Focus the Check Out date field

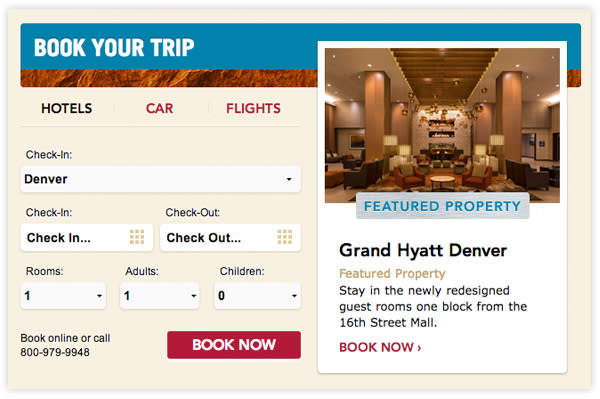(230, 238)
